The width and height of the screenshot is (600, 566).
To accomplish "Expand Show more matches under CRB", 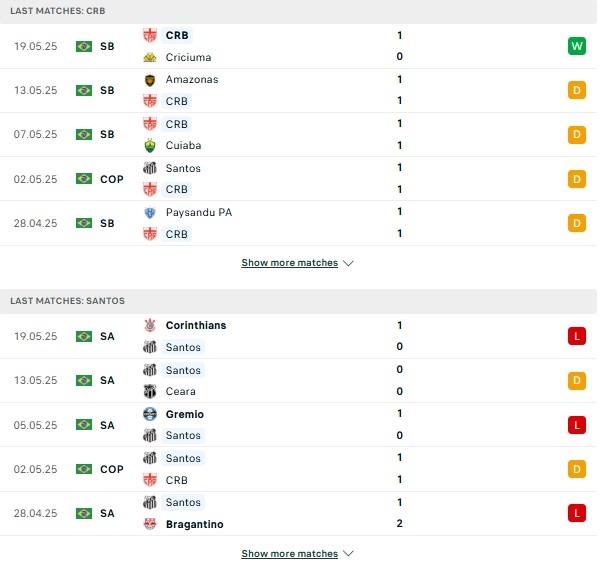I will pyautogui.click(x=290, y=263).
